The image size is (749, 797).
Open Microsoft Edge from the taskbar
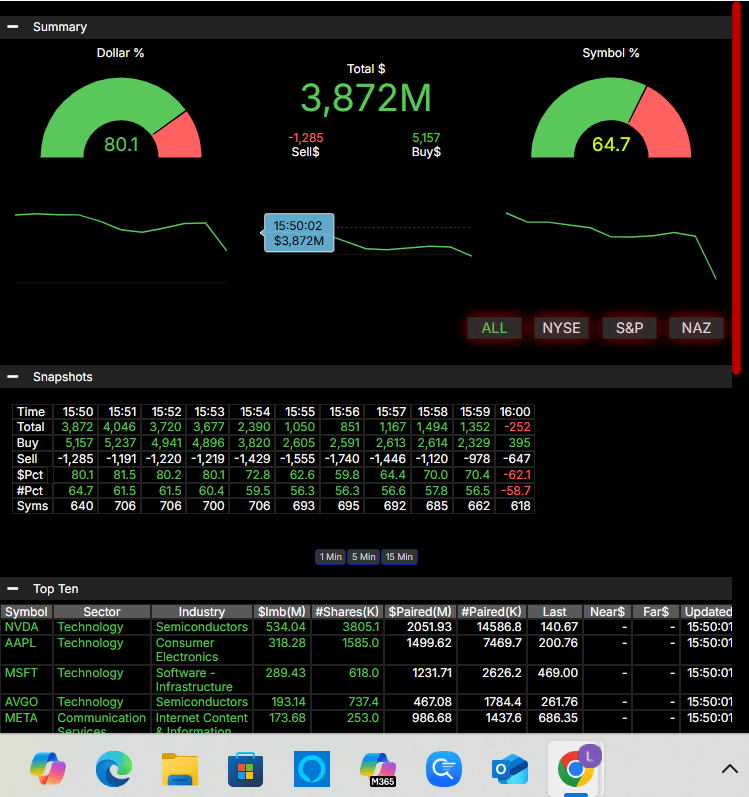click(114, 769)
